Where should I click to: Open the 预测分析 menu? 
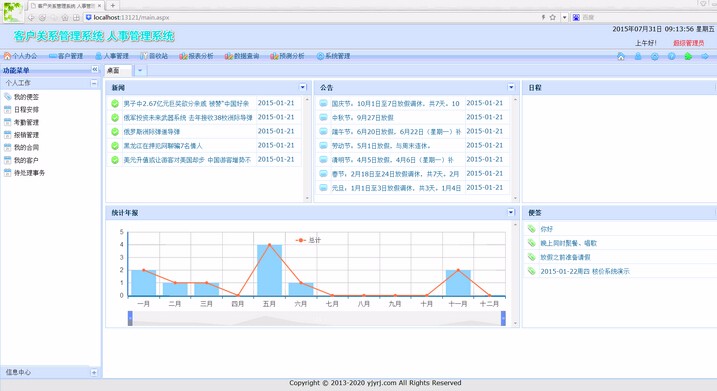coord(287,56)
